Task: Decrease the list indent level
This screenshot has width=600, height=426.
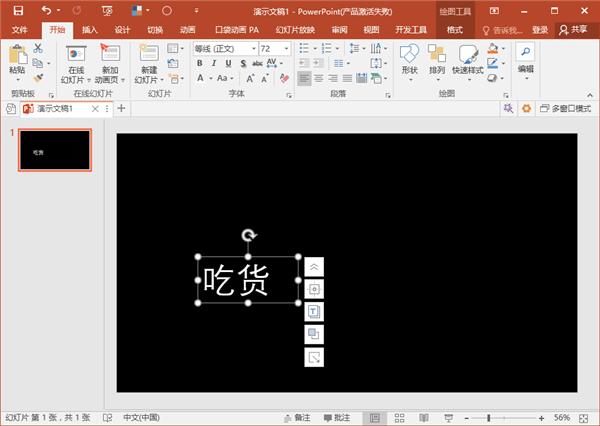Action: pos(304,63)
